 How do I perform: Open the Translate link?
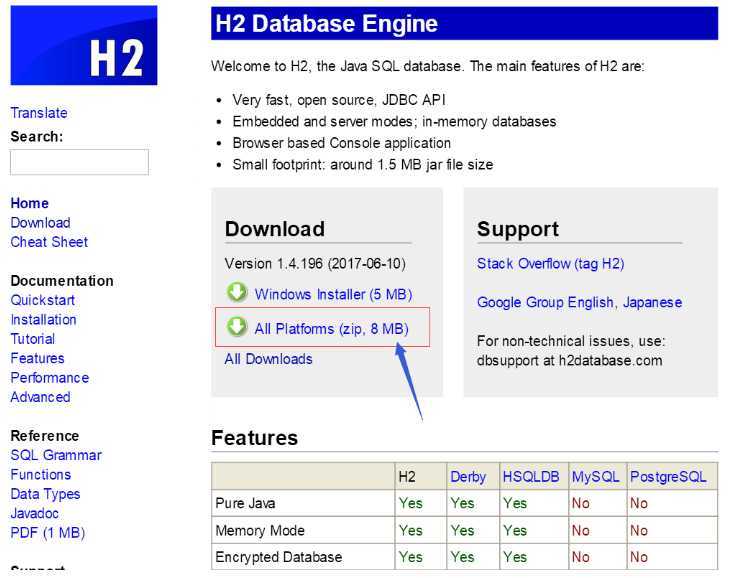(x=39, y=113)
